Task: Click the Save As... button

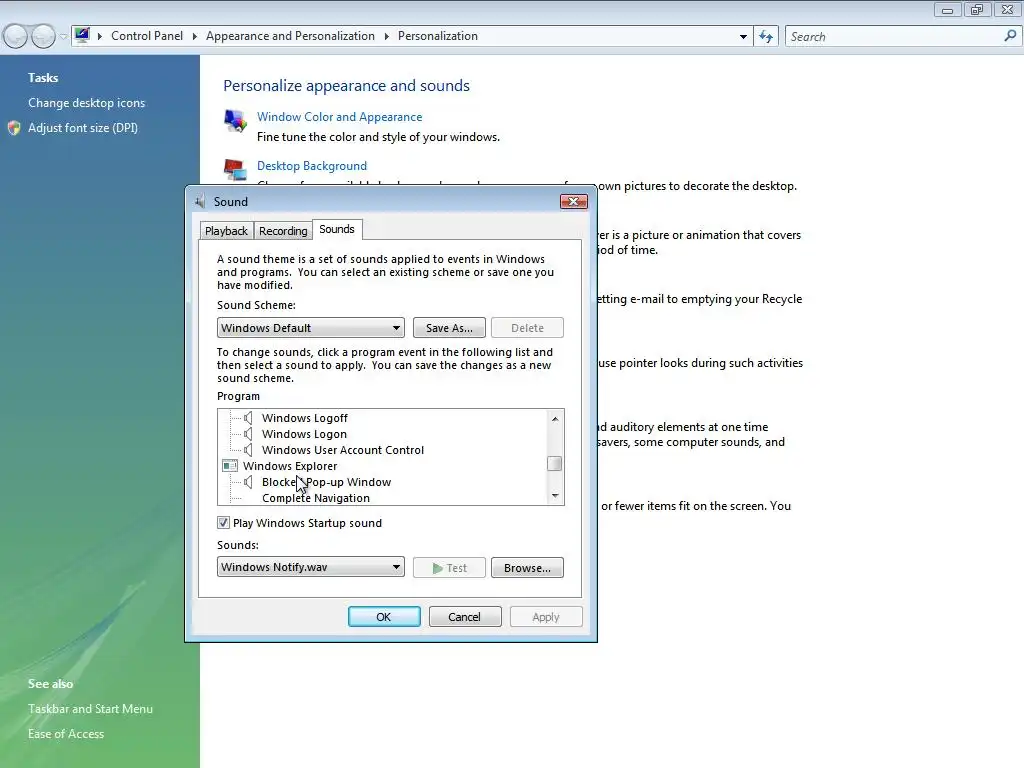Action: [x=449, y=328]
